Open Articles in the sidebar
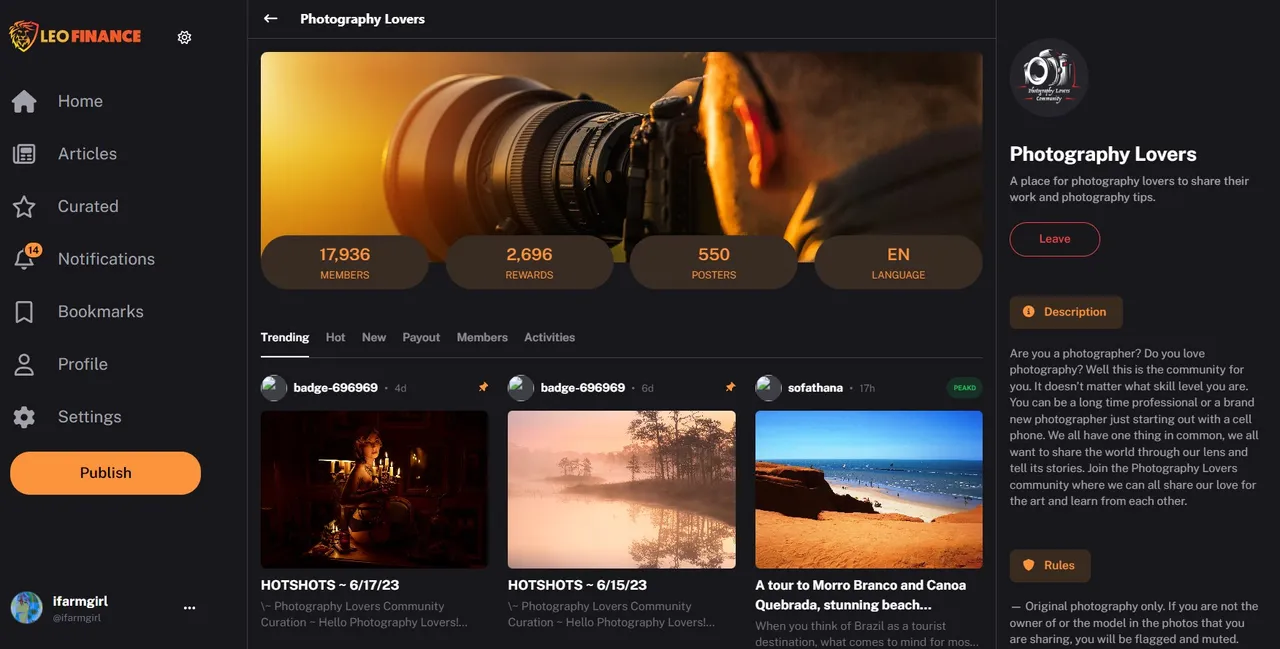Viewport: 1280px width, 649px height. pos(87,154)
